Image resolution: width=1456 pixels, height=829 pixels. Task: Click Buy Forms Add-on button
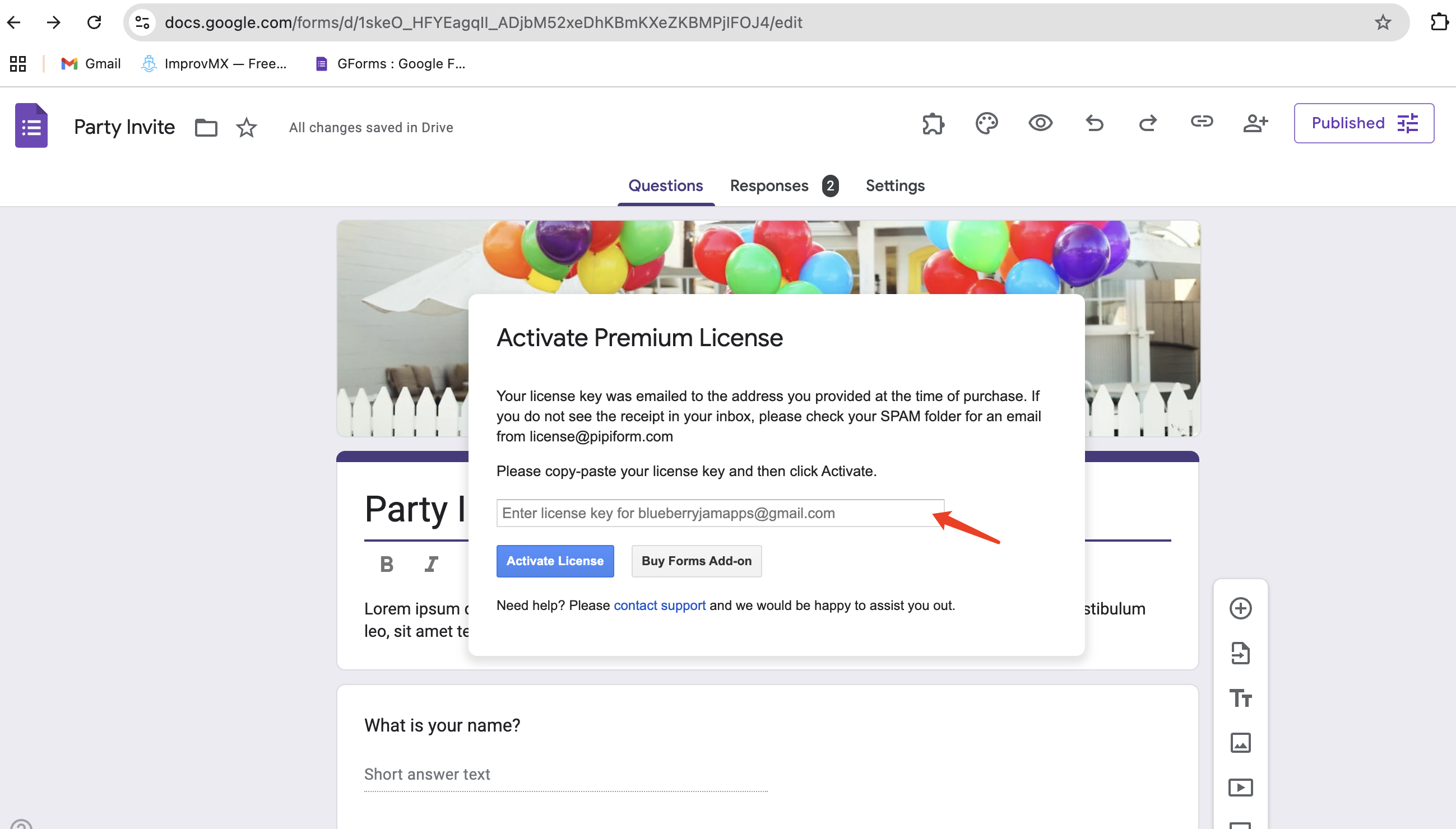coord(696,561)
